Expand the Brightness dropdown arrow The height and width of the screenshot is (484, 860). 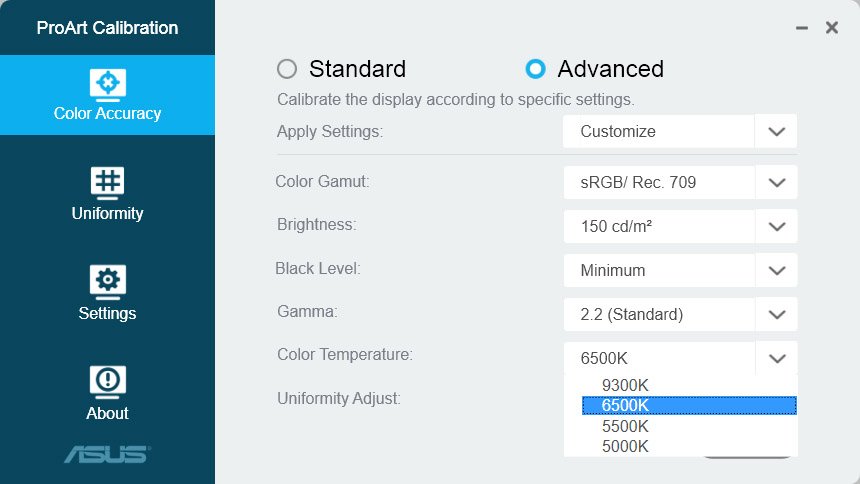coord(776,226)
